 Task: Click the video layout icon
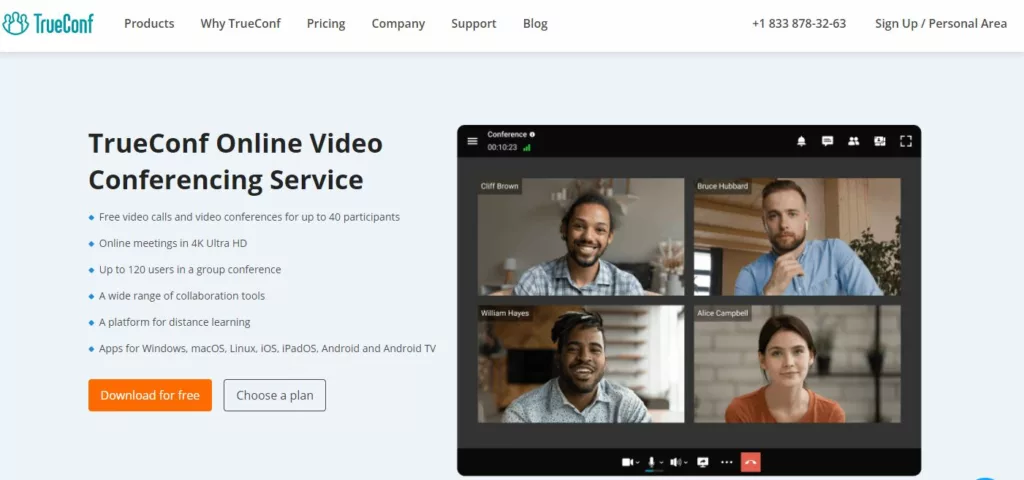(x=880, y=141)
